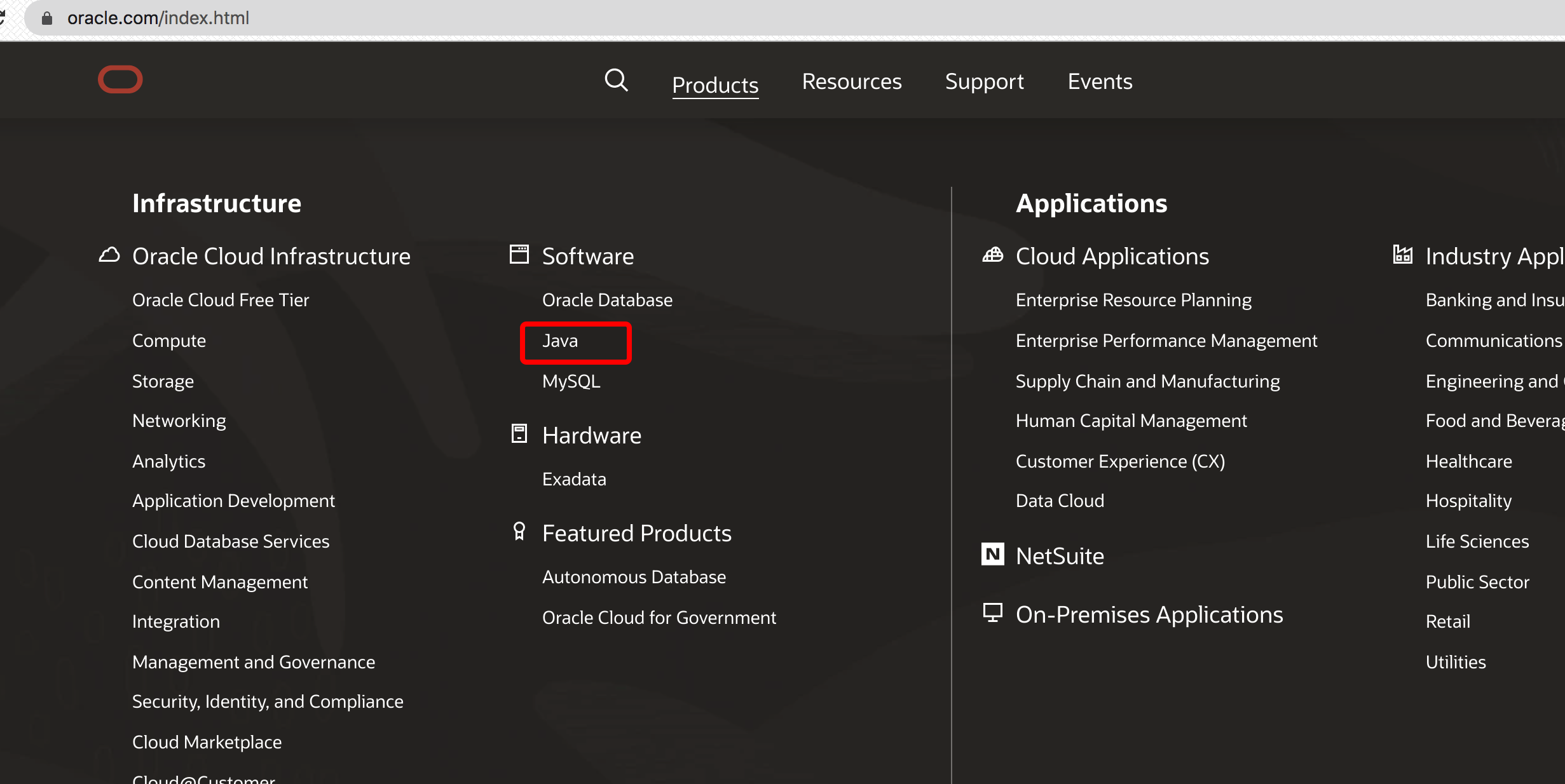Open Hospitality industry link
Screen dimensions: 1565x784
1468,501
